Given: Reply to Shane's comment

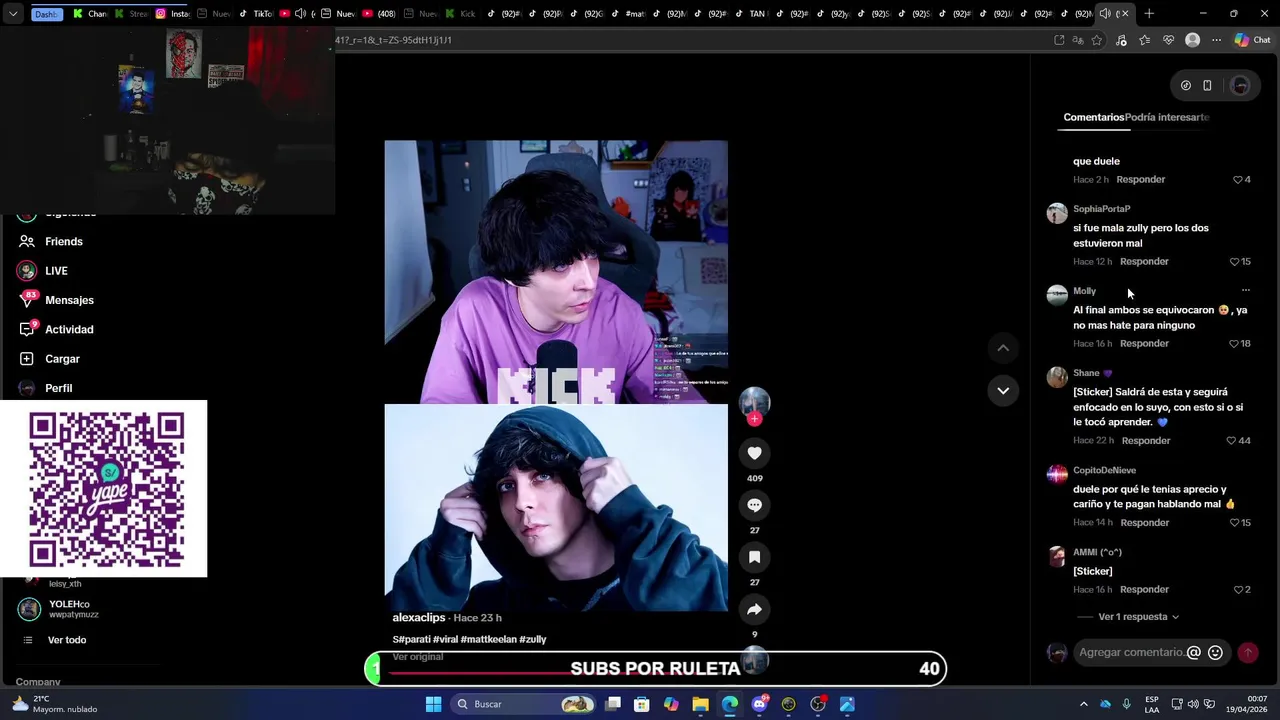Looking at the screenshot, I should click(1146, 440).
